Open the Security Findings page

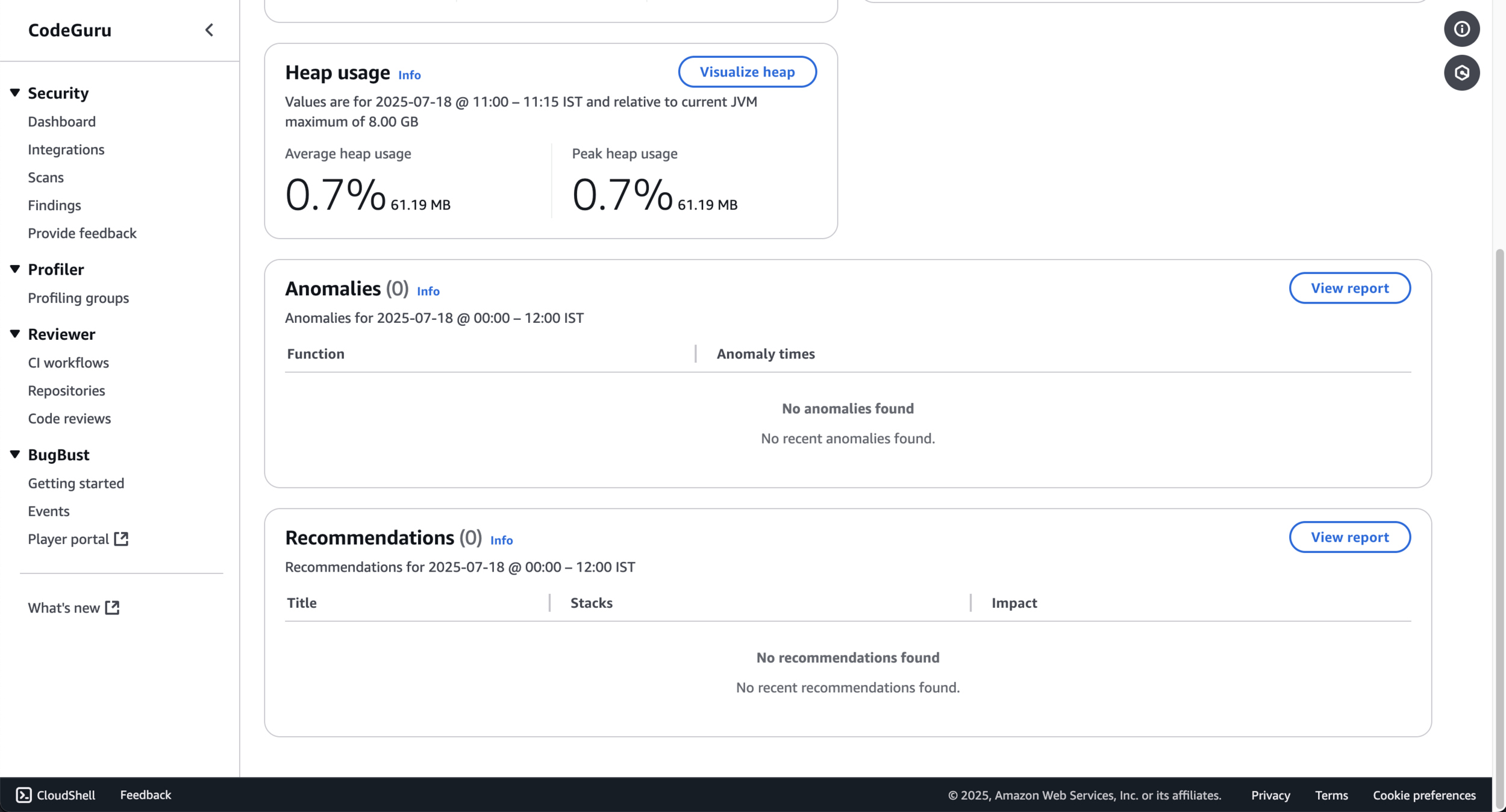coord(54,205)
